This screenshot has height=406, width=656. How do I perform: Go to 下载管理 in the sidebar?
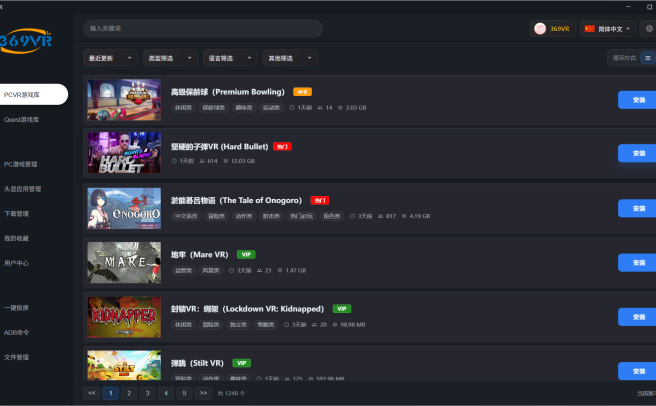point(16,213)
